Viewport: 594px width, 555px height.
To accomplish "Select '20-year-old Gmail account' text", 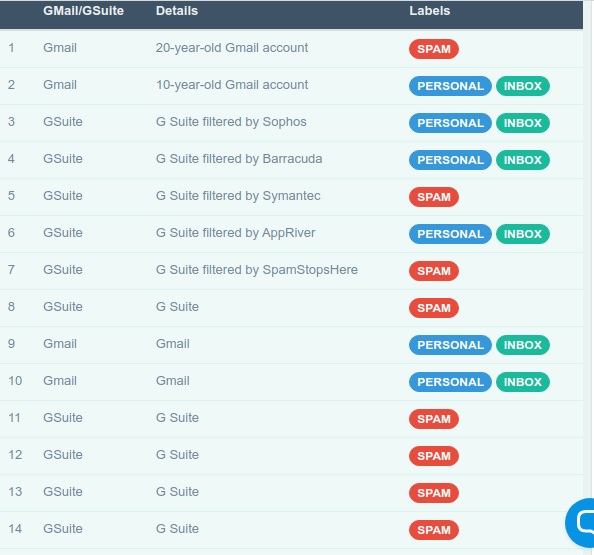I will [x=232, y=48].
